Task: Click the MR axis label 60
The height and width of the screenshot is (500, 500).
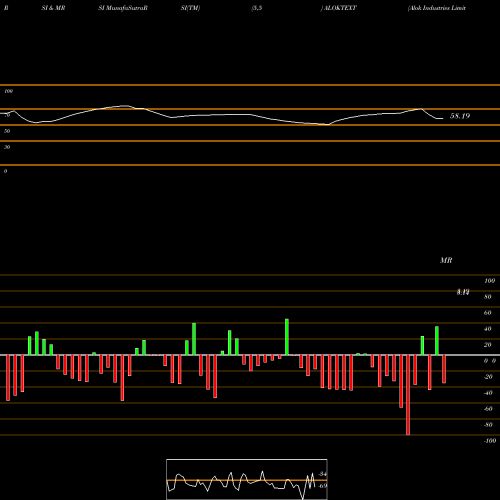Action: pos(488,313)
